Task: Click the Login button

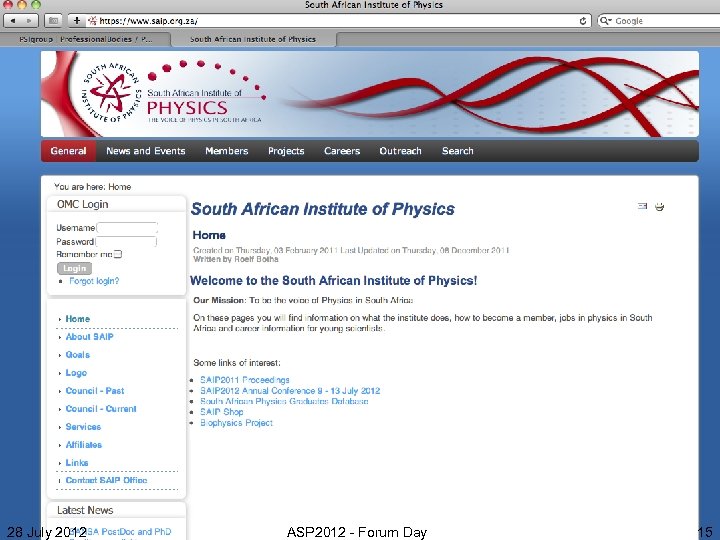Action: point(74,268)
